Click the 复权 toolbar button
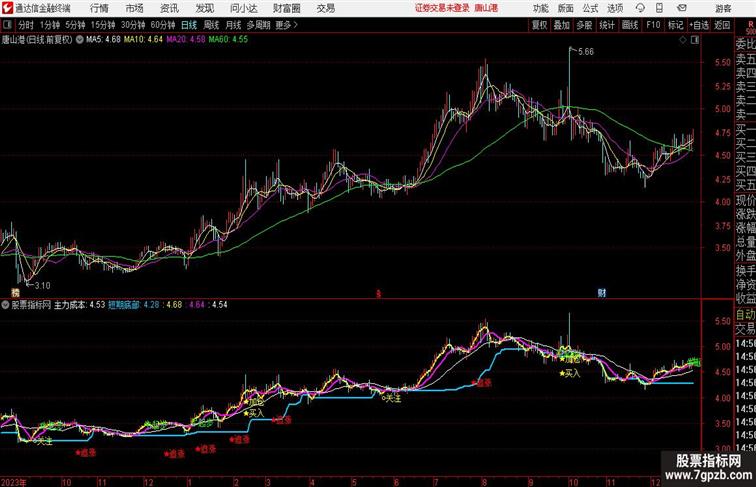The height and width of the screenshot is (487, 756). 539,25
